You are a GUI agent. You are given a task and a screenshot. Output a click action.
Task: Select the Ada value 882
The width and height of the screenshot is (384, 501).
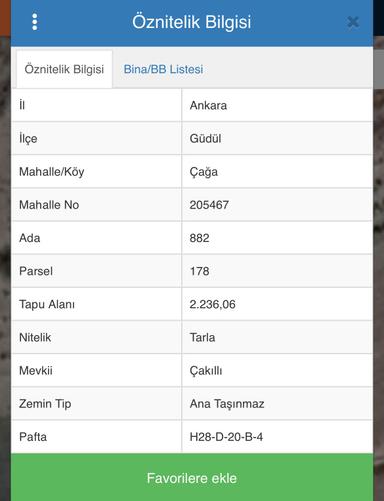click(x=199, y=238)
